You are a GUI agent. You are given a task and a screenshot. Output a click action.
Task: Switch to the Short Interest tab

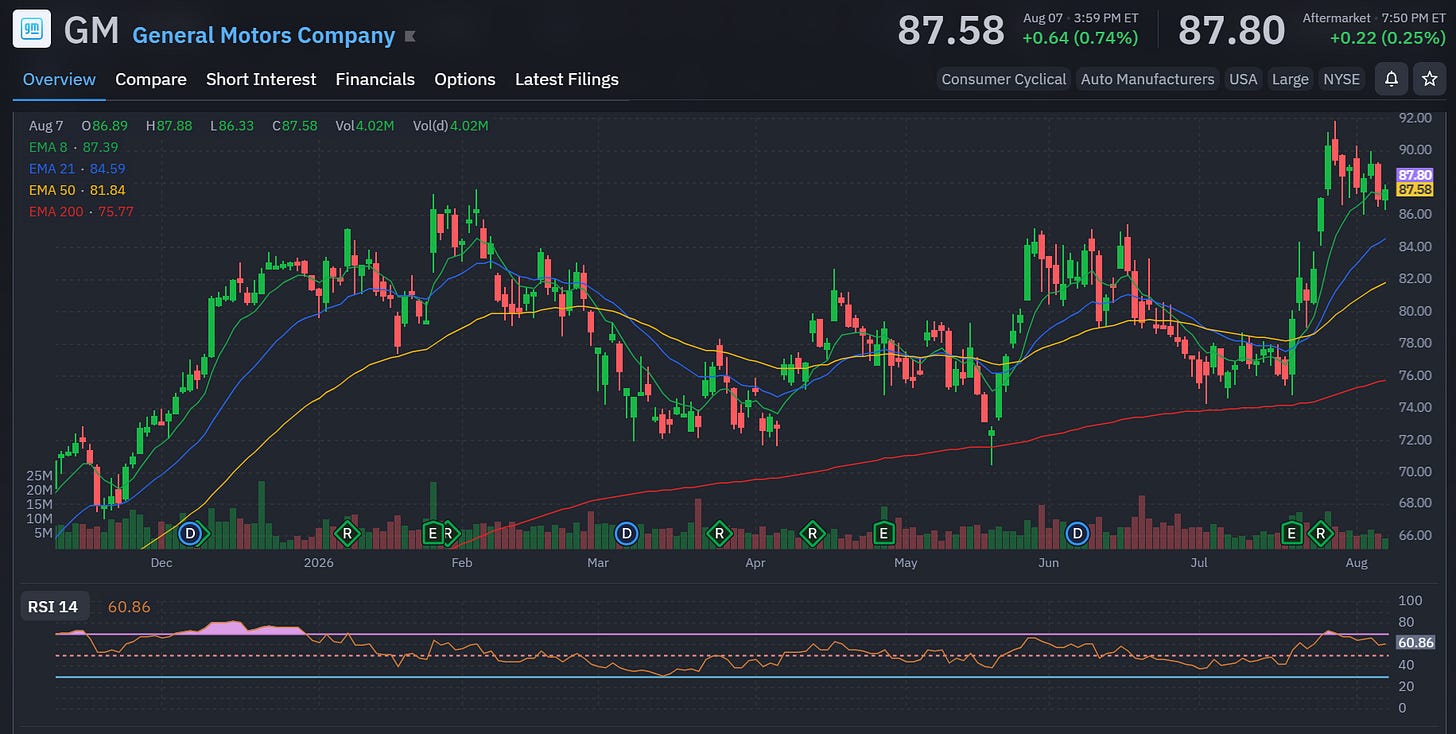(261, 79)
